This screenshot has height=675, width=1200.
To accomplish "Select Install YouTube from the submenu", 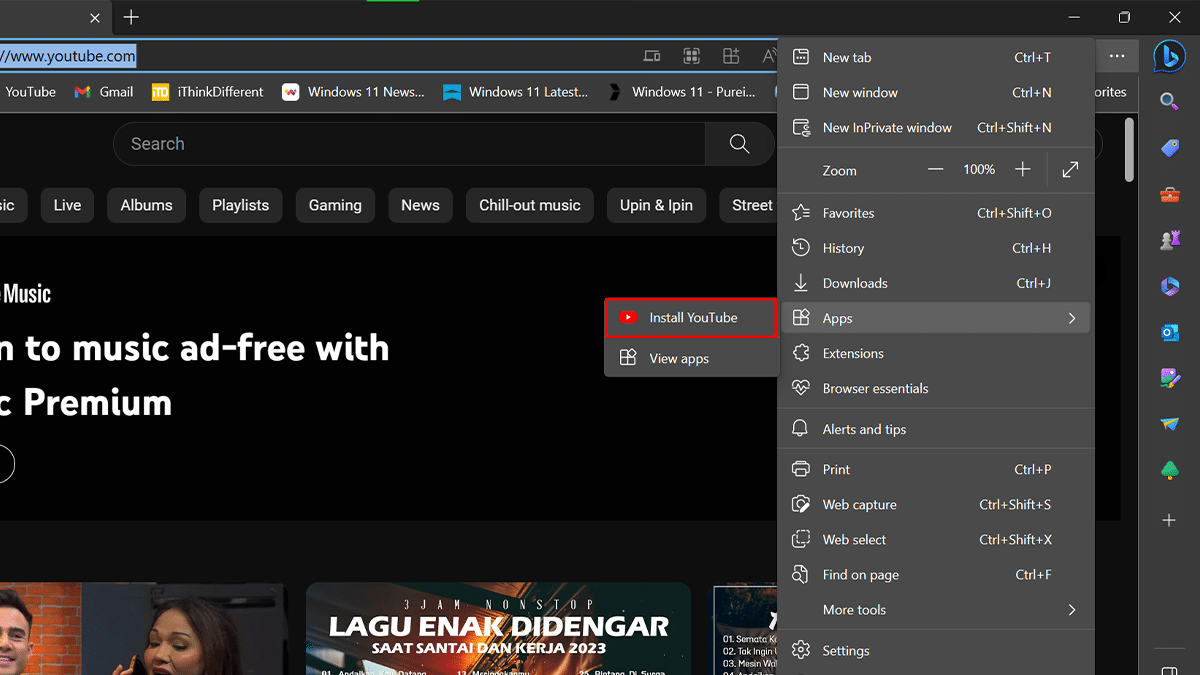I will point(692,318).
